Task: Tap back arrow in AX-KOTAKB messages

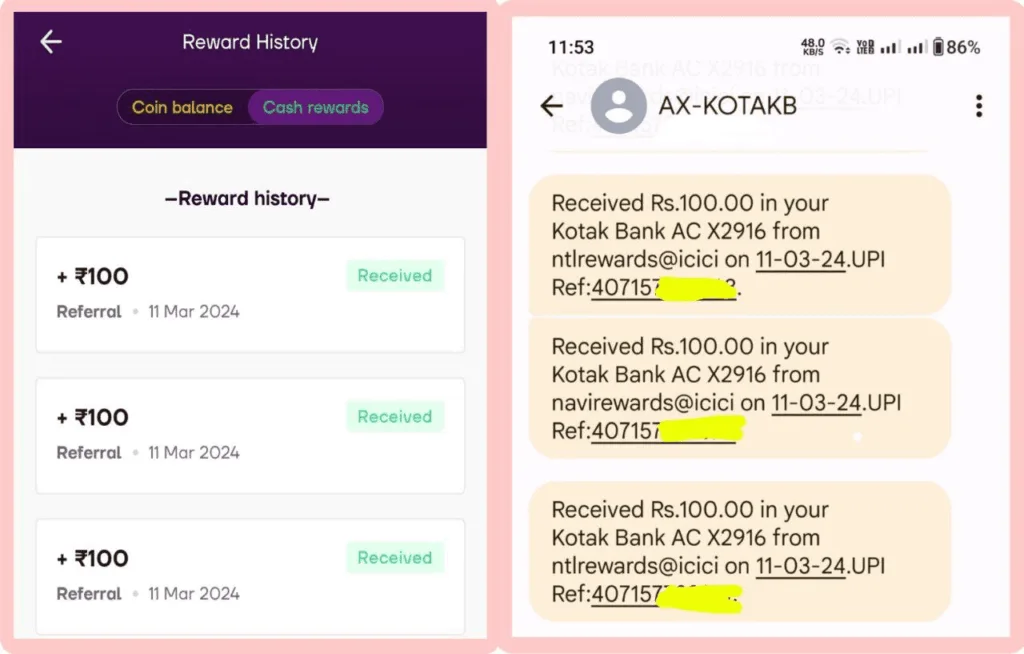Action: [x=551, y=105]
